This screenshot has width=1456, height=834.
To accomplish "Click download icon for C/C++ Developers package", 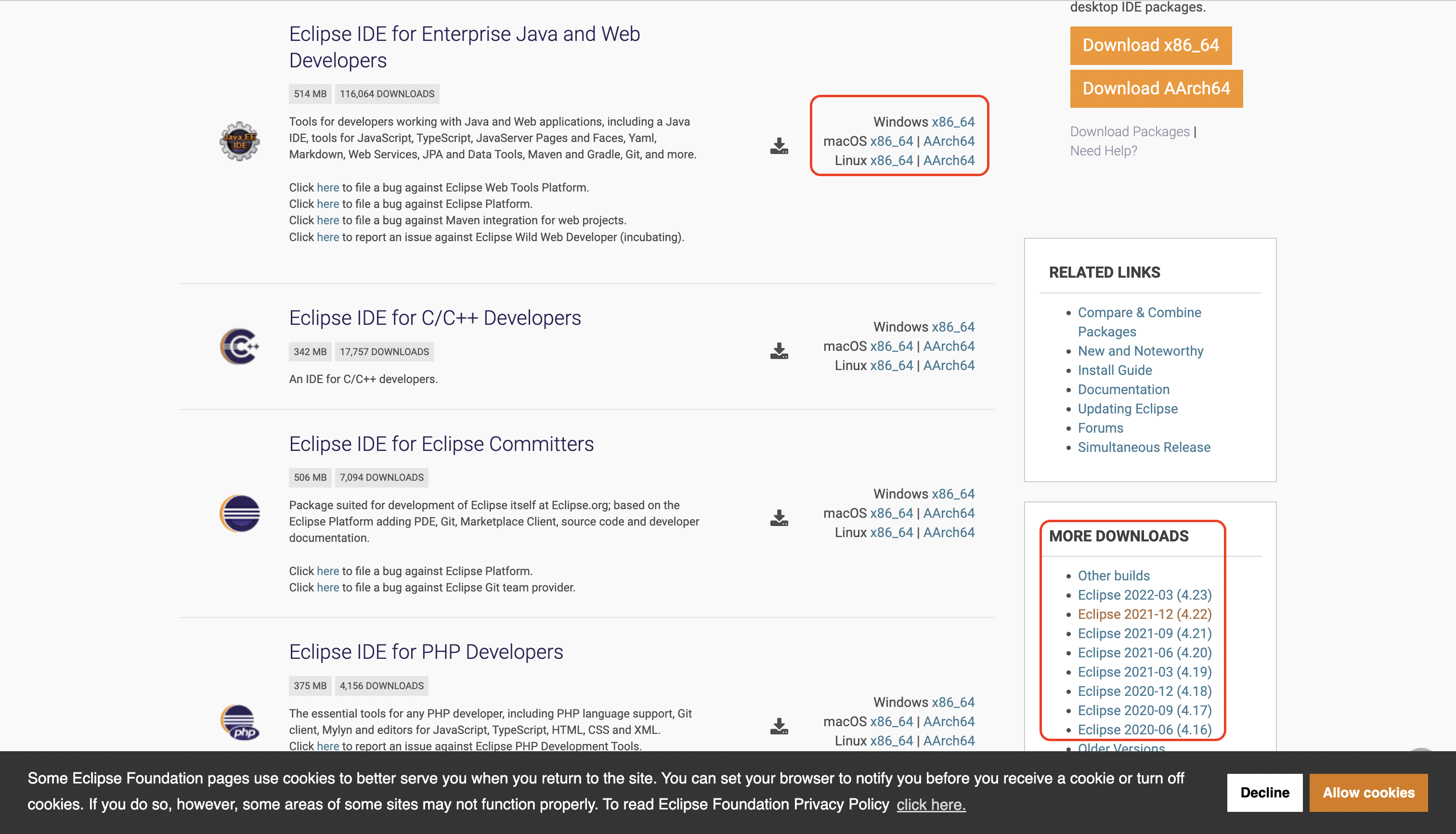I will (779, 351).
